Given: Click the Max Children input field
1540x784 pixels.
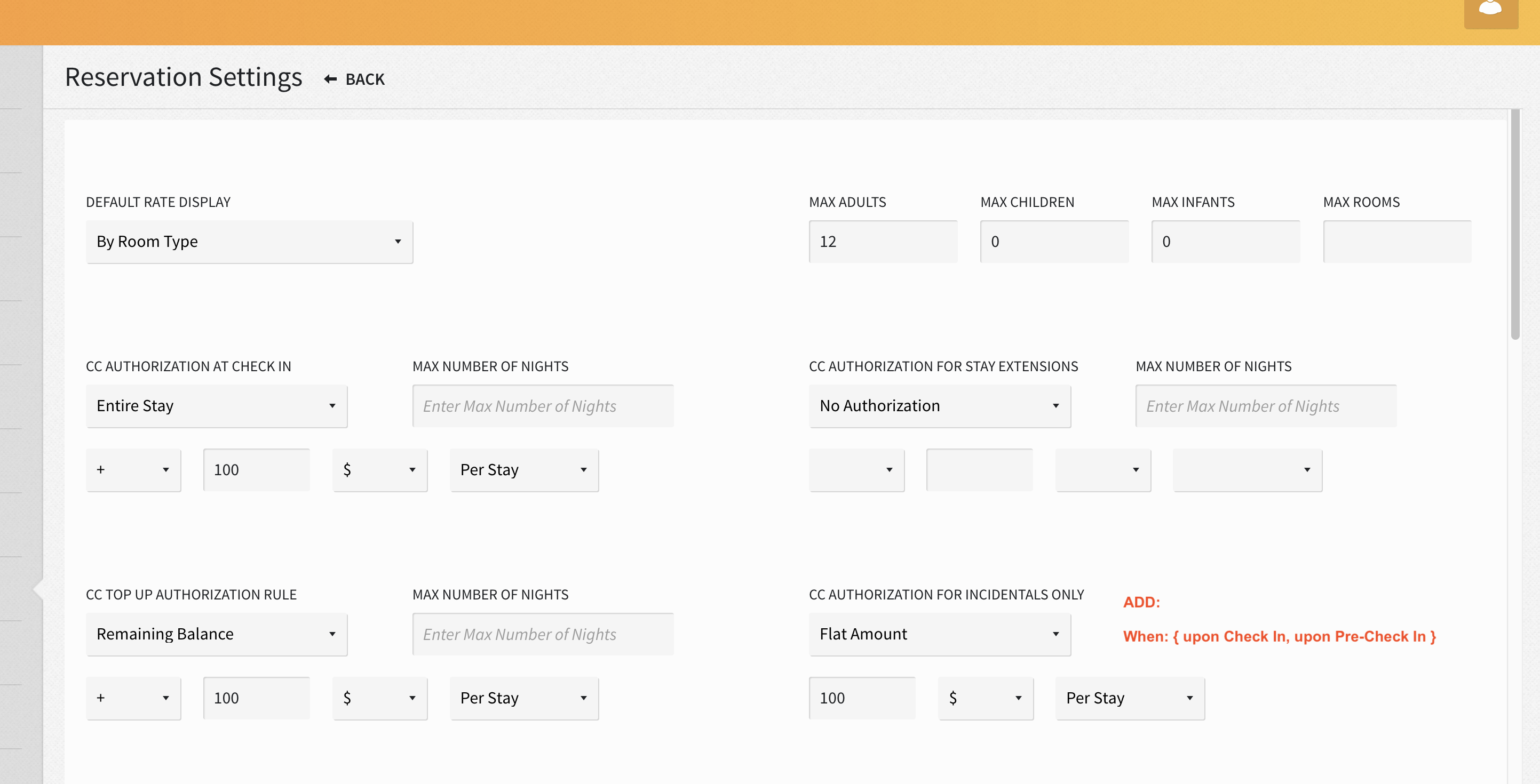Looking at the screenshot, I should (1053, 242).
